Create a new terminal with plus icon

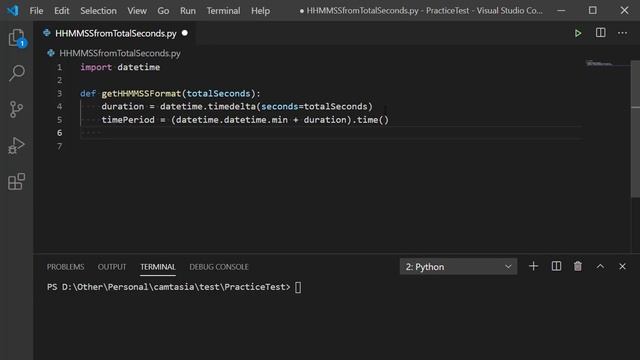point(533,267)
